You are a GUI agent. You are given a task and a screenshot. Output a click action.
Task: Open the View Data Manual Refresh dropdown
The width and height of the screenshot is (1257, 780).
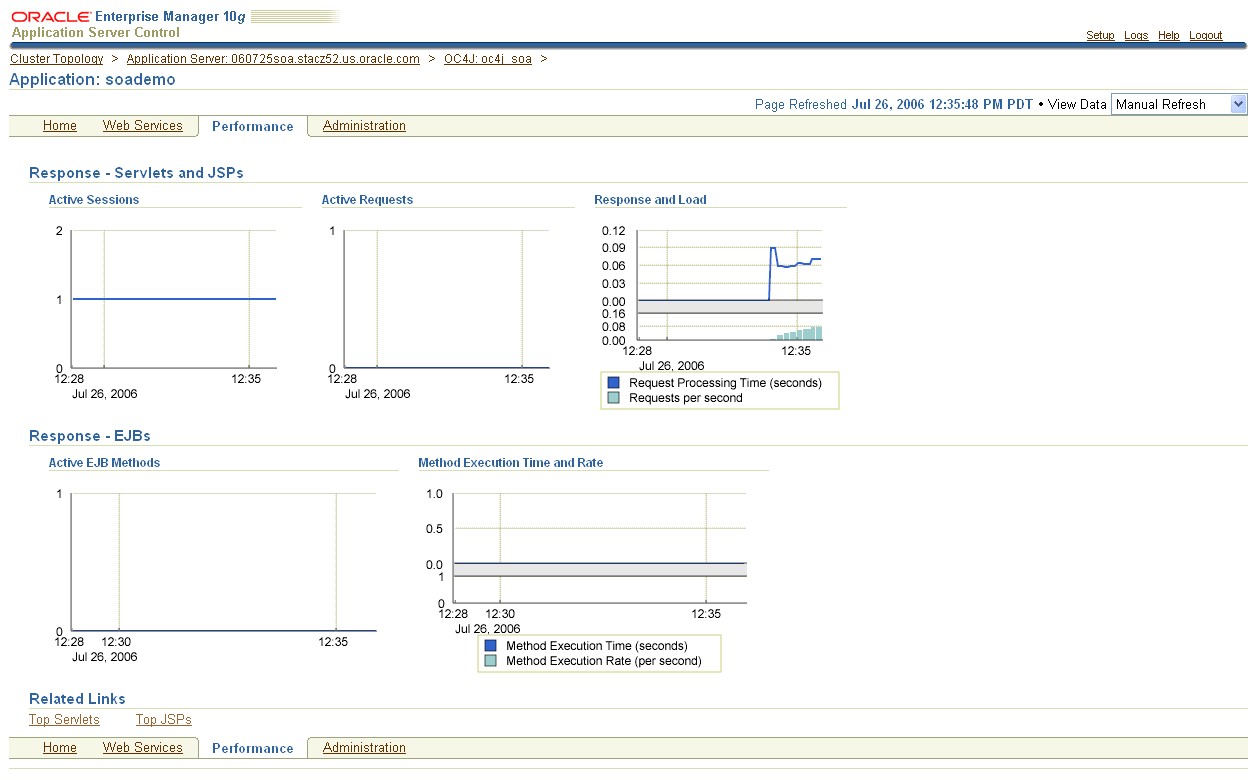click(1179, 104)
